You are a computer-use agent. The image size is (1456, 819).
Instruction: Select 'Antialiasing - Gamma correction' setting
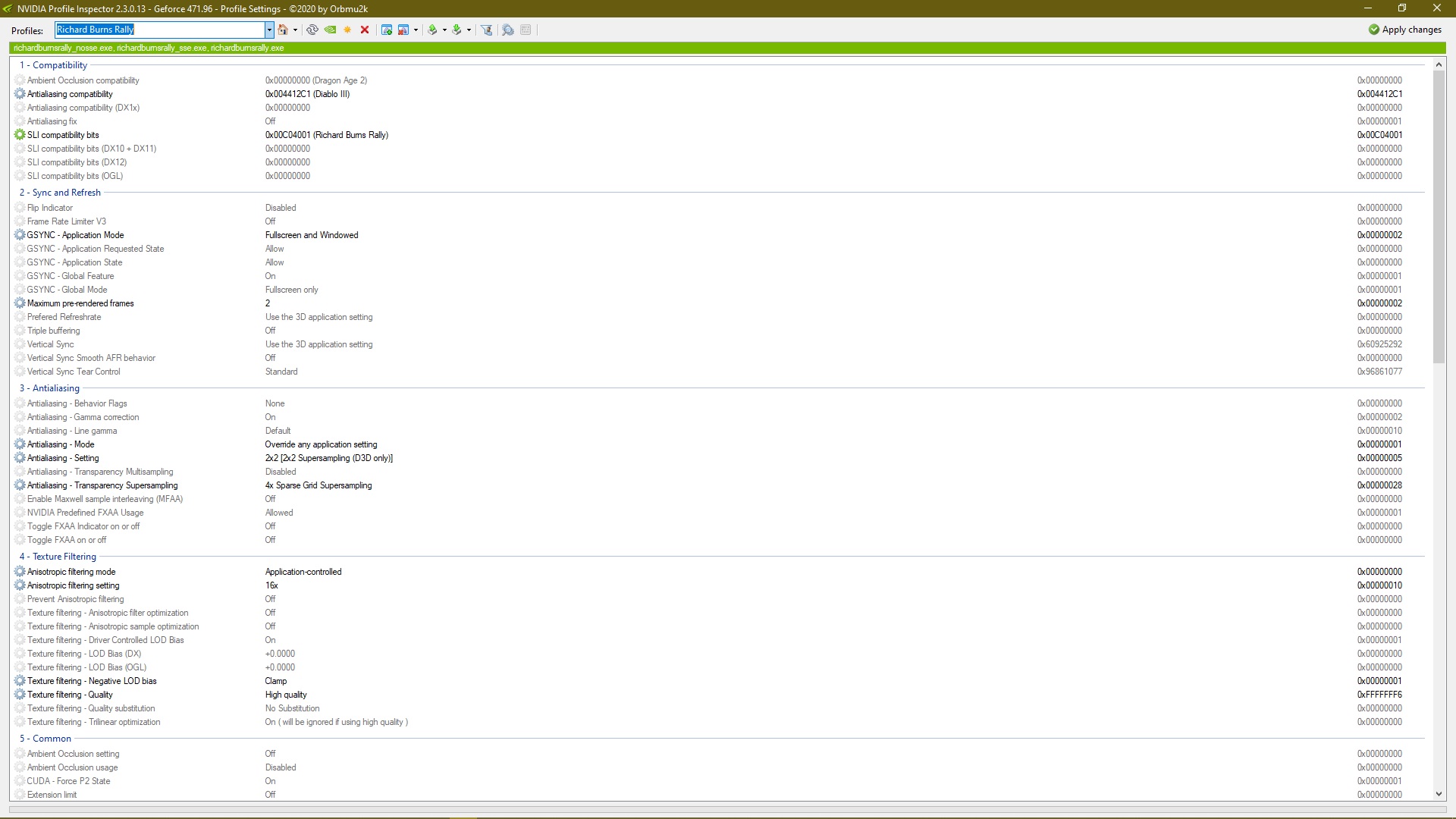pyautogui.click(x=83, y=417)
